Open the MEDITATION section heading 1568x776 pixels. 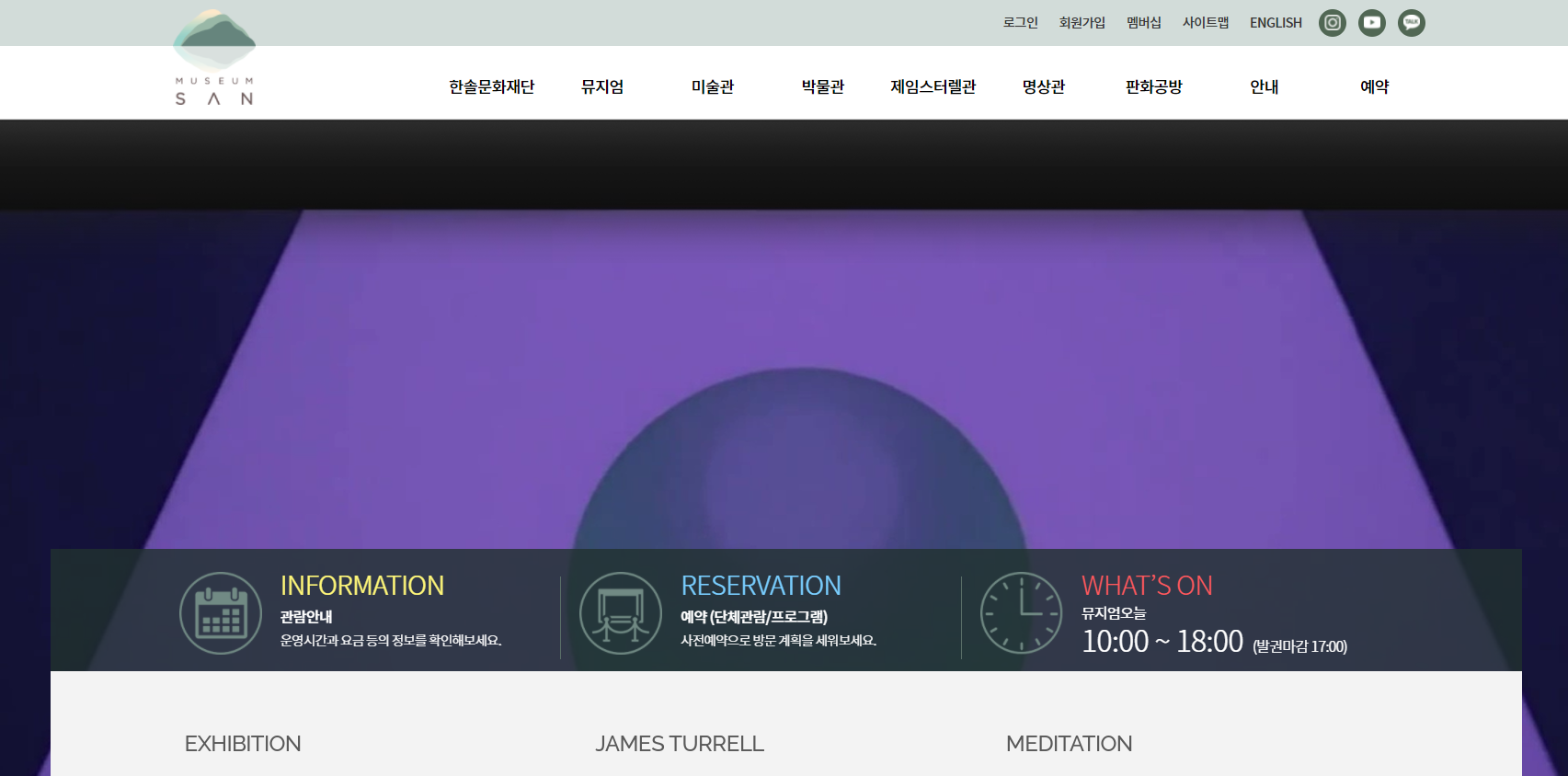pos(1069,744)
